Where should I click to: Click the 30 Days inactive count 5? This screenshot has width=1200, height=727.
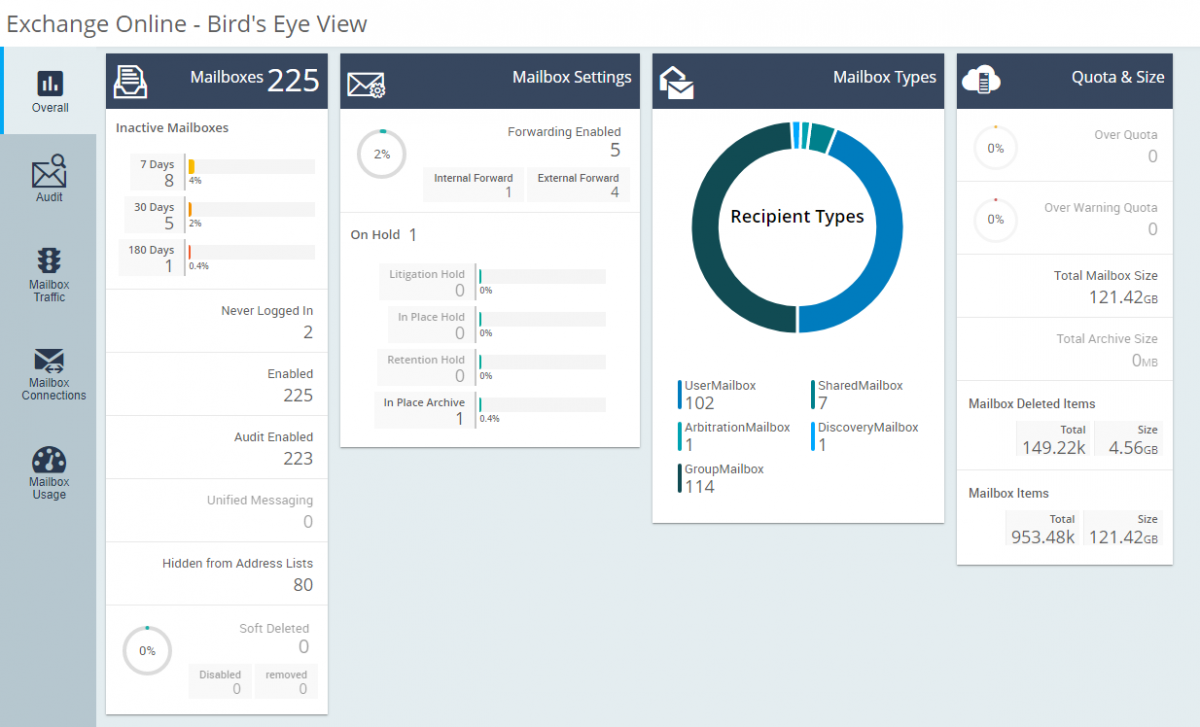tap(169, 224)
